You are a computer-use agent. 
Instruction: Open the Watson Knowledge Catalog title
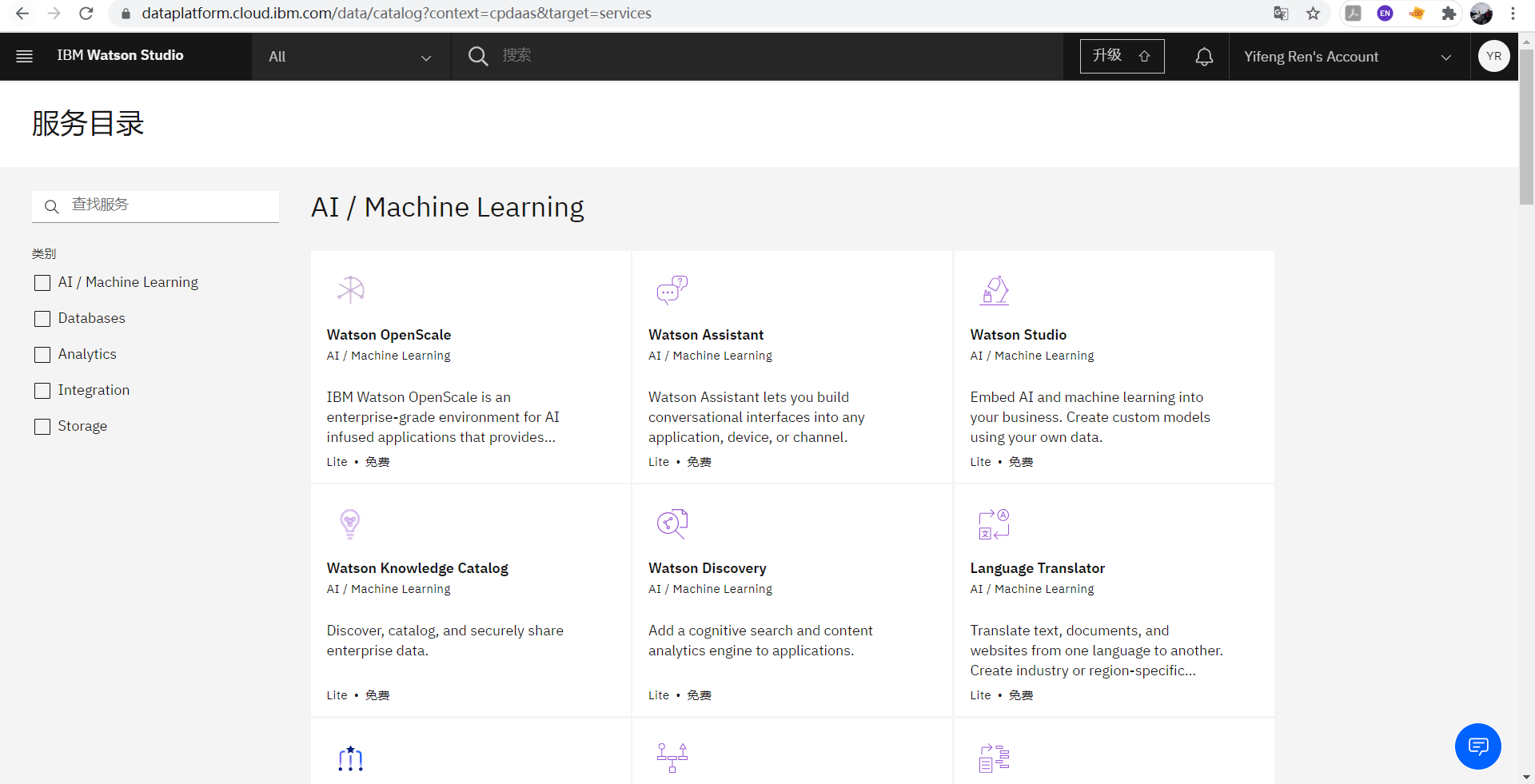coord(417,568)
